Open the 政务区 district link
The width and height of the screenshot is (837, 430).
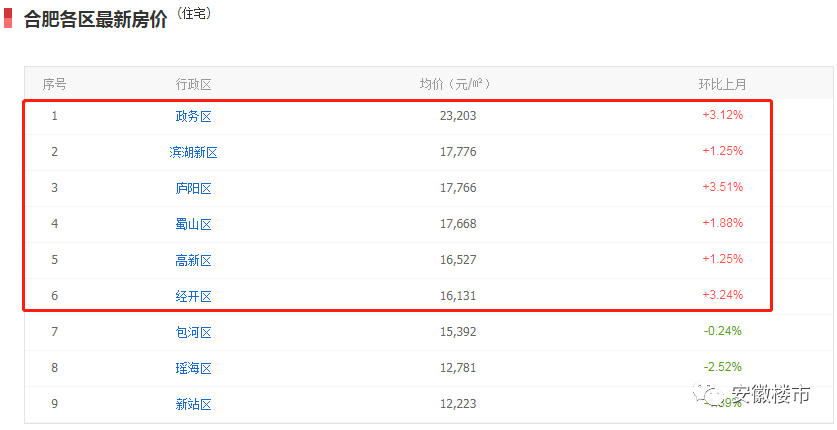pyautogui.click(x=193, y=116)
